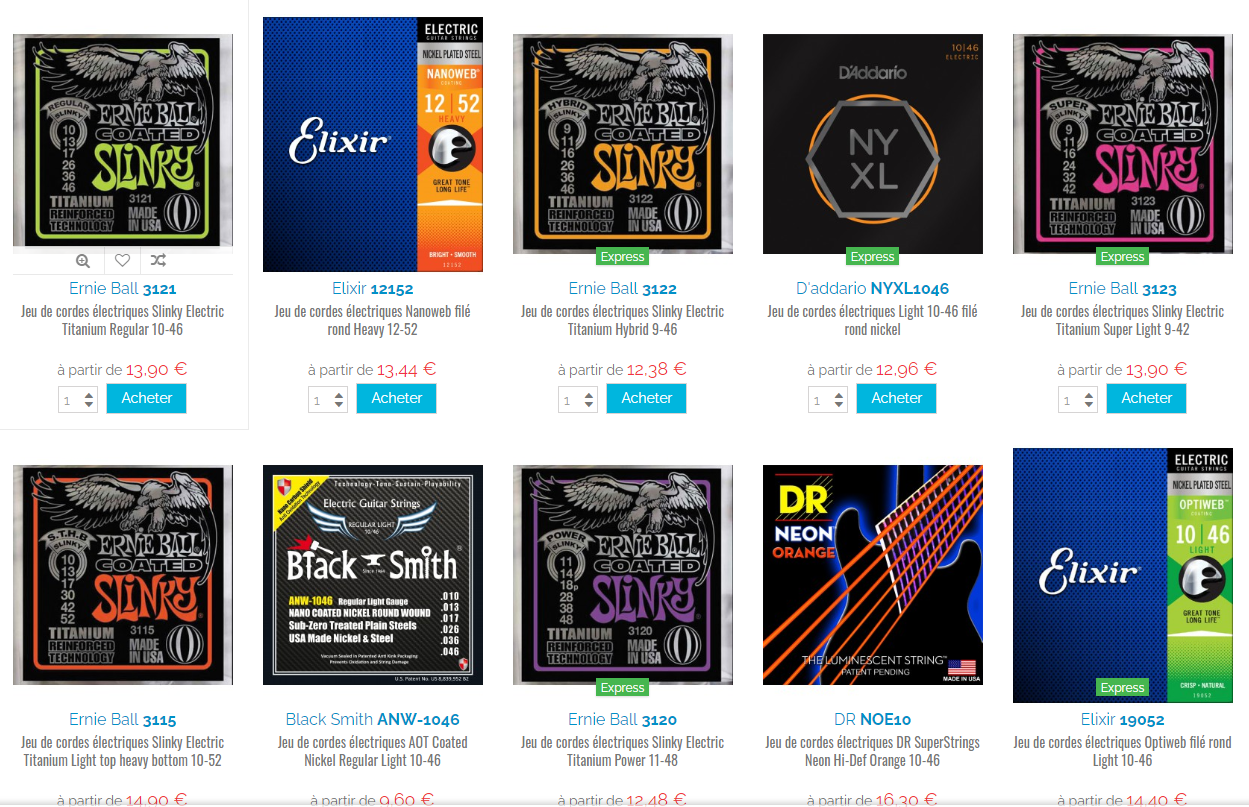Increase quantity for D'addario NYXL1046

[839, 395]
